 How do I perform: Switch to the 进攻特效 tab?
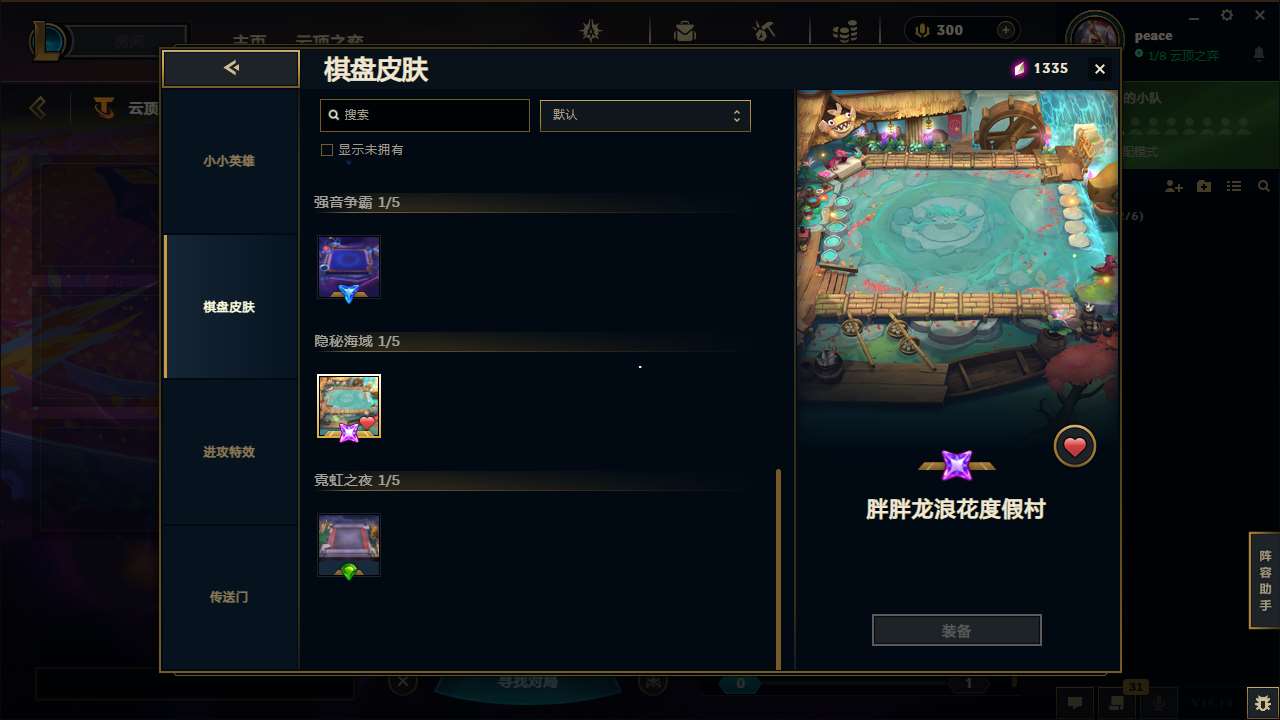[229, 452]
